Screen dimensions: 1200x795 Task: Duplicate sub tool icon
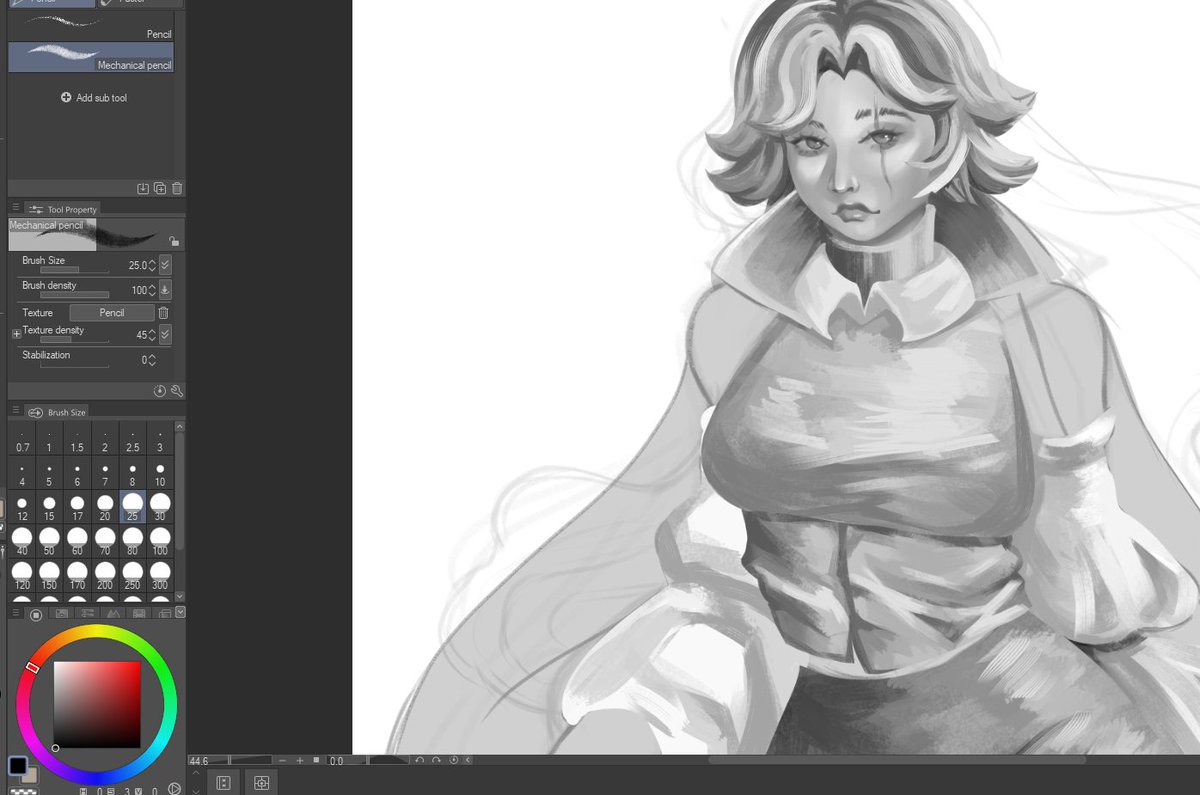tap(160, 188)
